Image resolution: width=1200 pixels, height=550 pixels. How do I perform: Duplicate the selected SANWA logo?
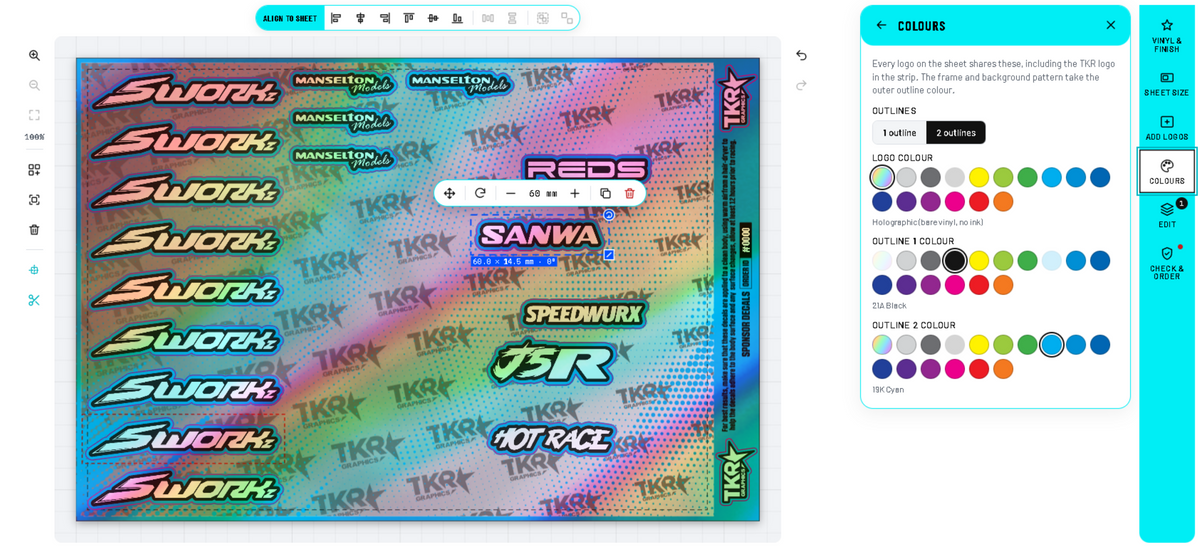[605, 193]
